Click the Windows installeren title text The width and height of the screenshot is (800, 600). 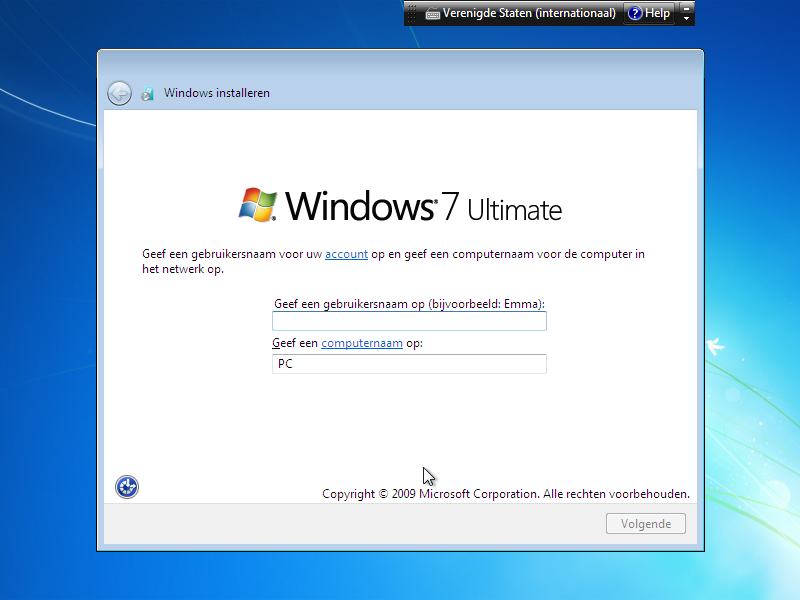pyautogui.click(x=215, y=92)
